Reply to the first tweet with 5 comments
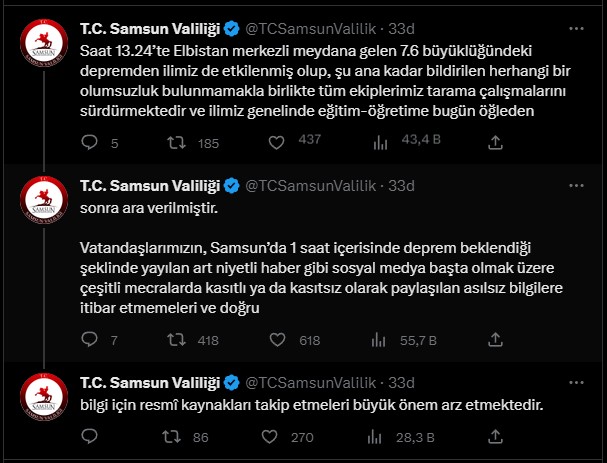607x463 pixels. [x=89, y=142]
